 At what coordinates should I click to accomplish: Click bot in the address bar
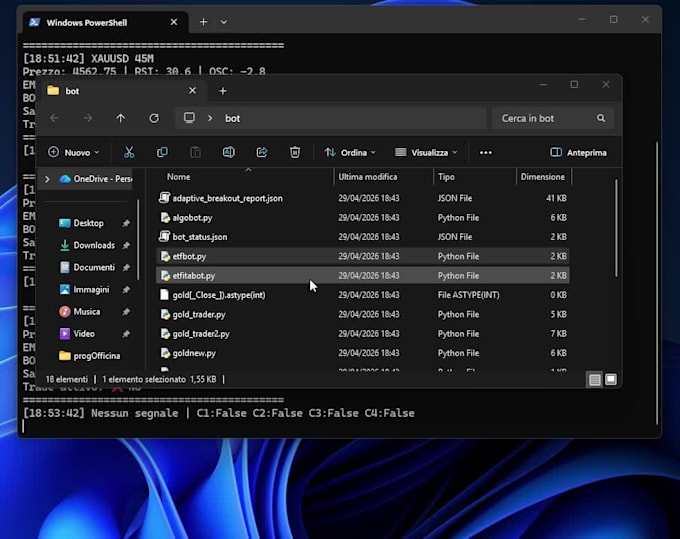232,118
